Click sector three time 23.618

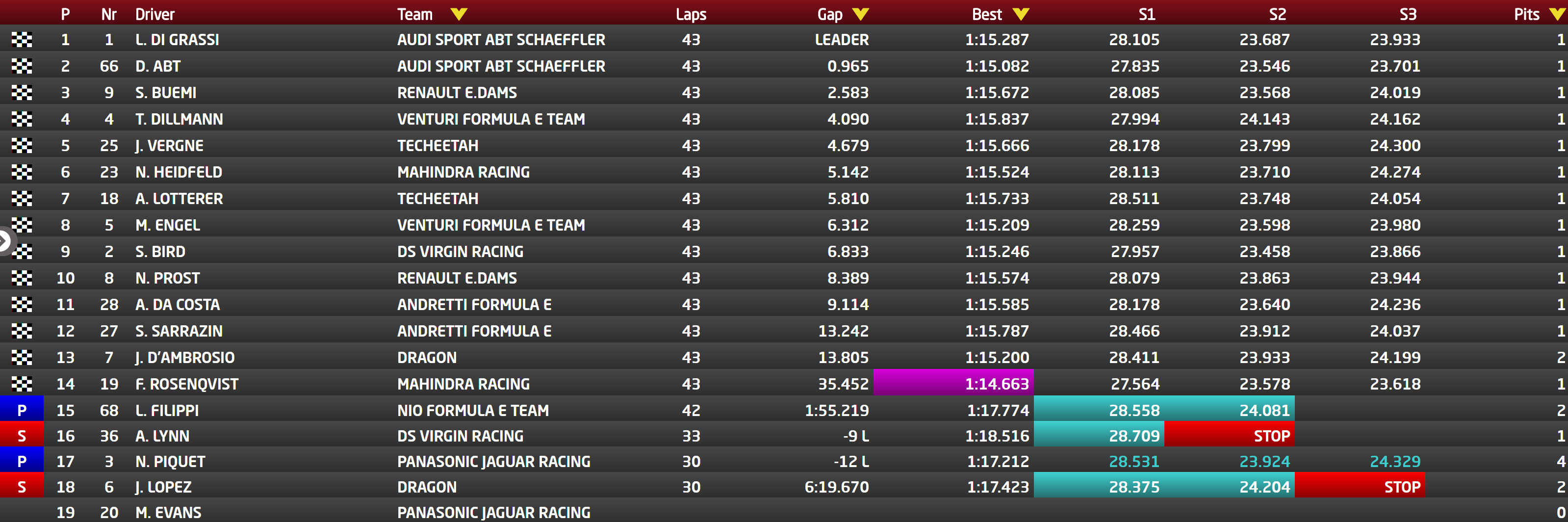pos(1395,384)
